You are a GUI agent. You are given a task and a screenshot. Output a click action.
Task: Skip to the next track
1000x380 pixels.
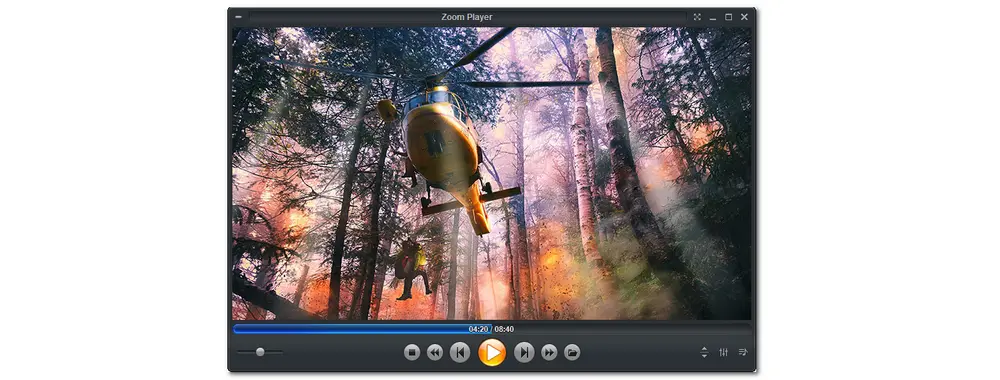click(x=524, y=352)
